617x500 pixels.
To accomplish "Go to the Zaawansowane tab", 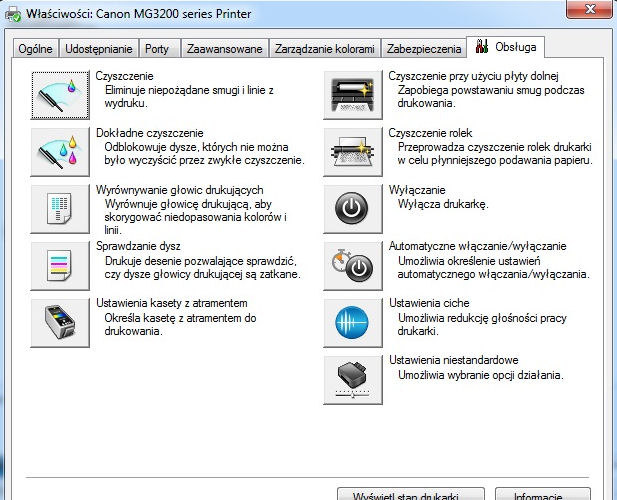I will click(x=225, y=49).
